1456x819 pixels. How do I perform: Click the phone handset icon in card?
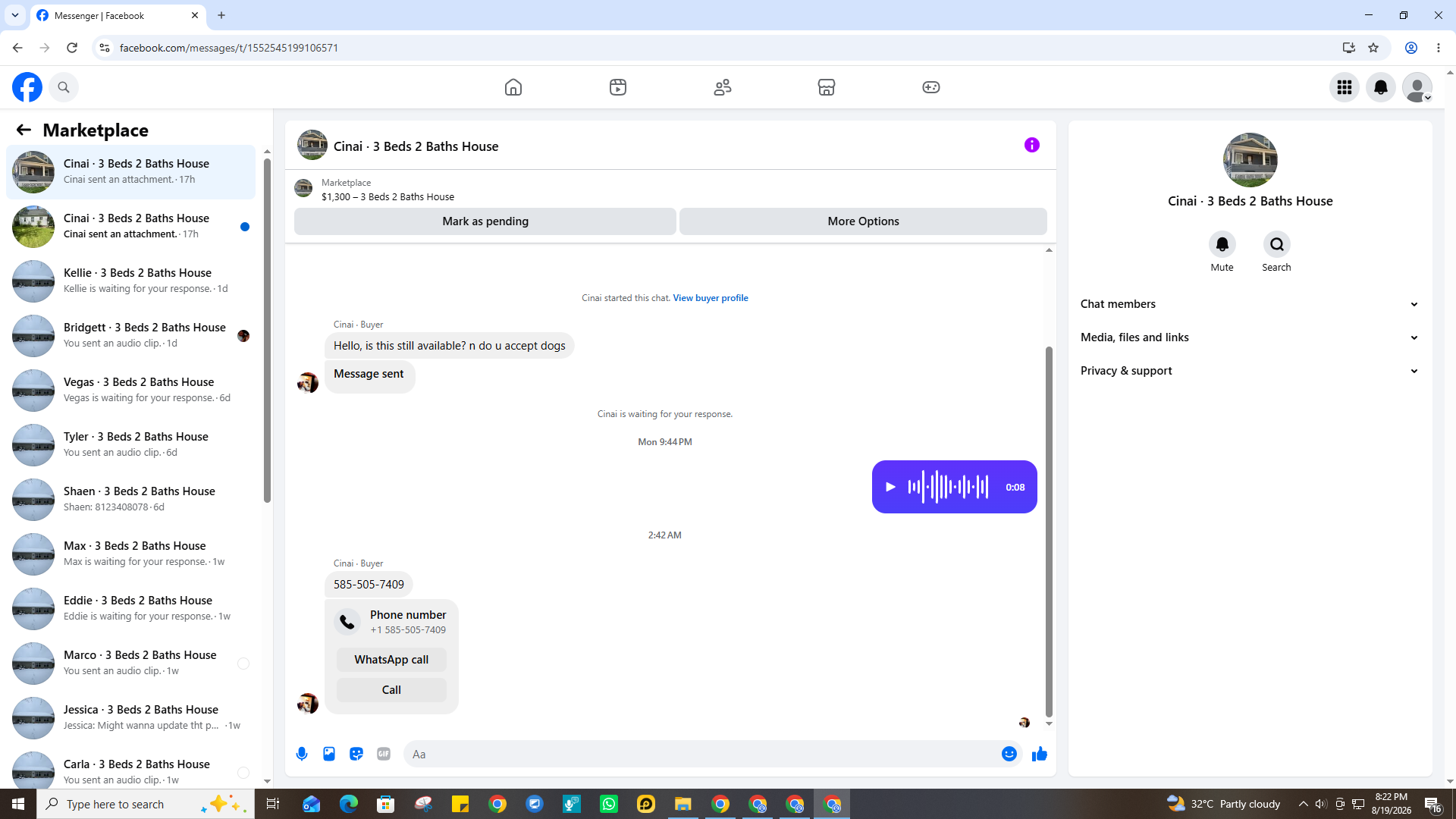[347, 622]
